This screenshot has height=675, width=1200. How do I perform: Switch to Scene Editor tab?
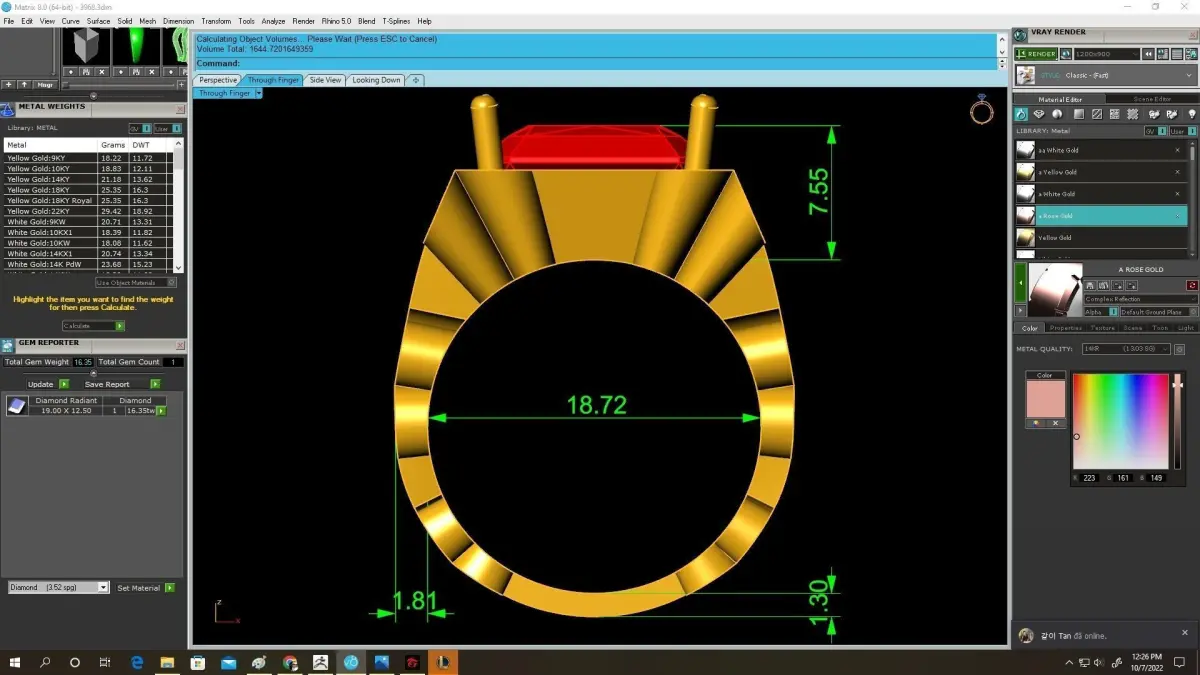1151,99
